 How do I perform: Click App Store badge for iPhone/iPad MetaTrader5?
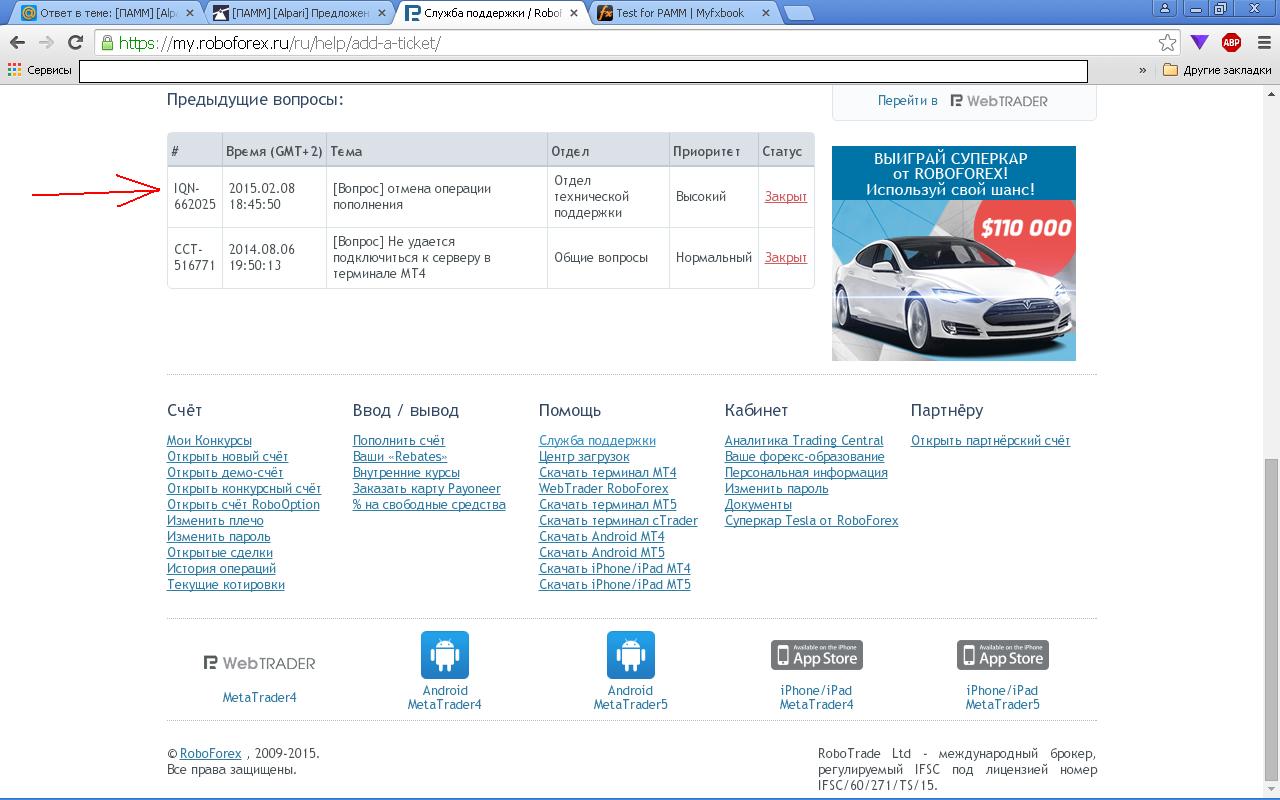(1003, 655)
